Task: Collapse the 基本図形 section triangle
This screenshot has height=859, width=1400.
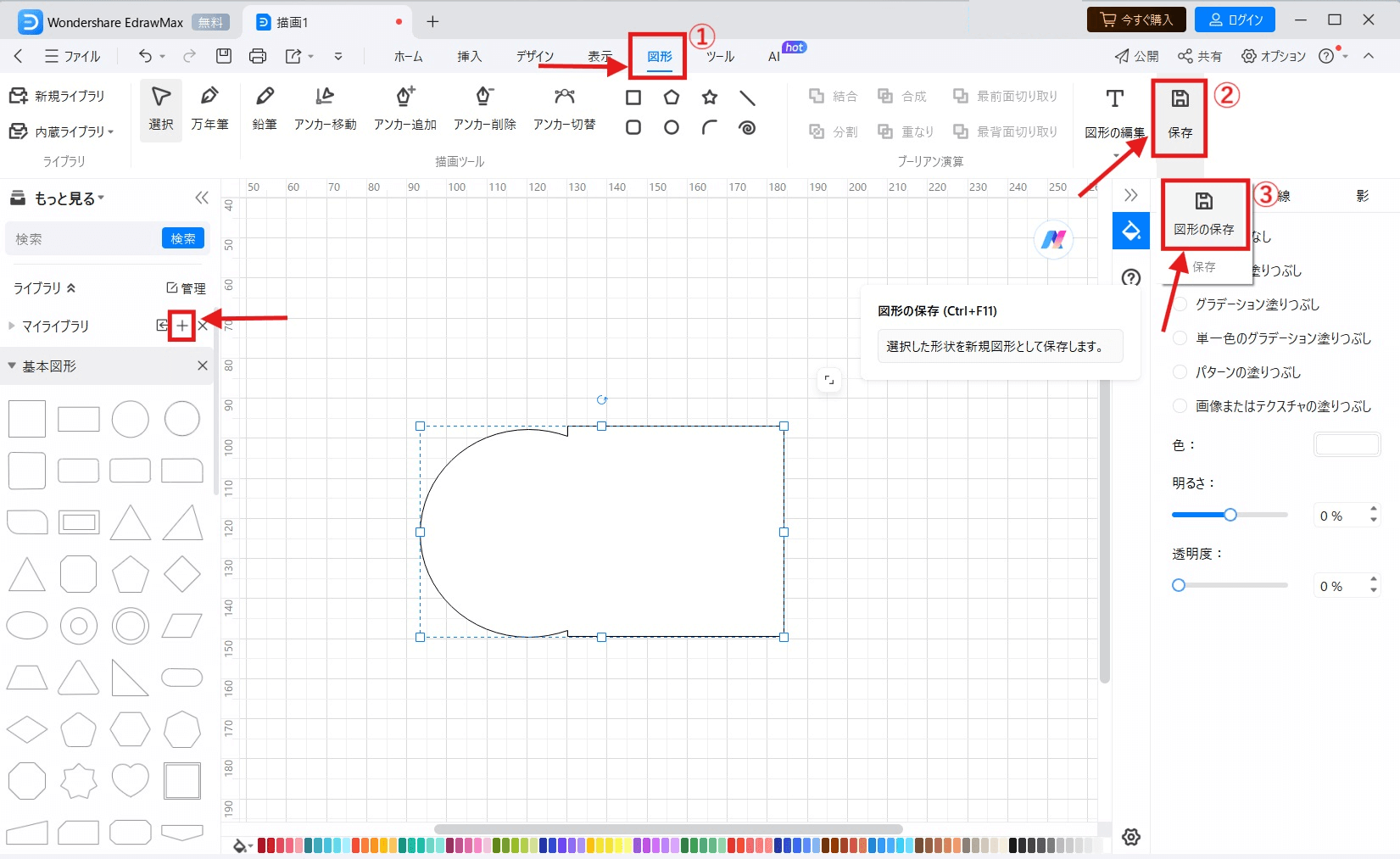Action: [12, 365]
